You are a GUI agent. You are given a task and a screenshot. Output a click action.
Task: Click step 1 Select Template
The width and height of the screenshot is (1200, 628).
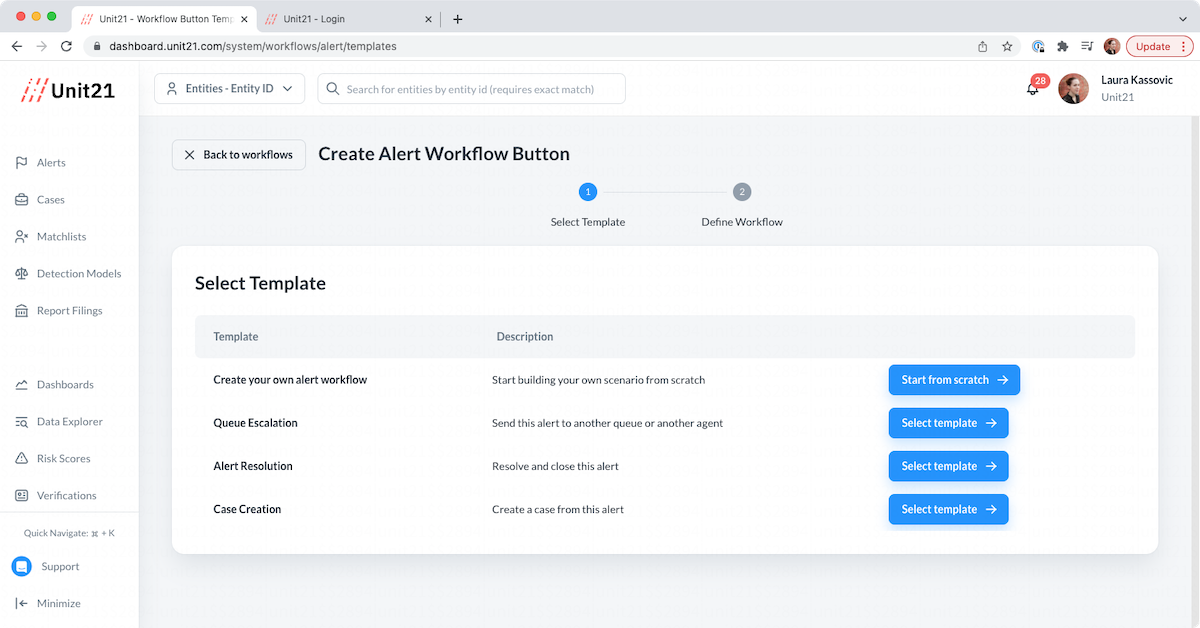[x=588, y=192]
